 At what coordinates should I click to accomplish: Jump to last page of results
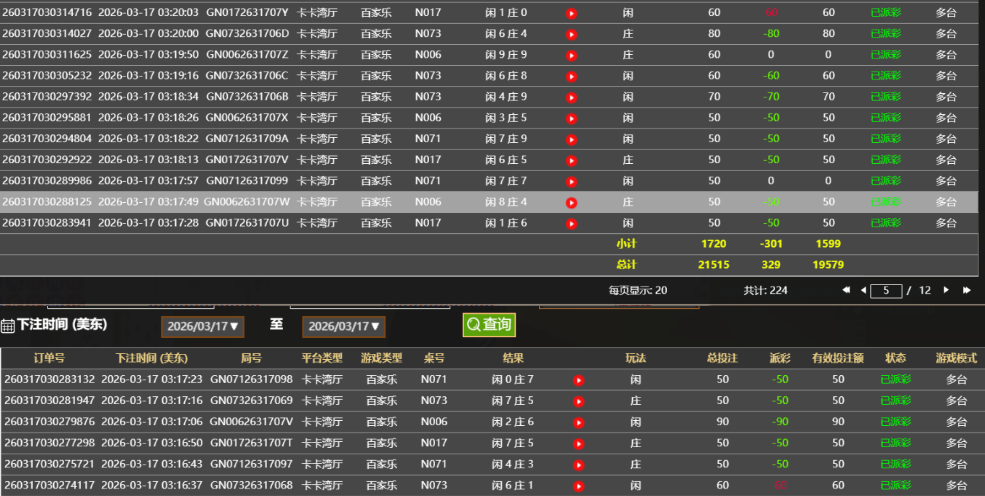click(x=966, y=290)
